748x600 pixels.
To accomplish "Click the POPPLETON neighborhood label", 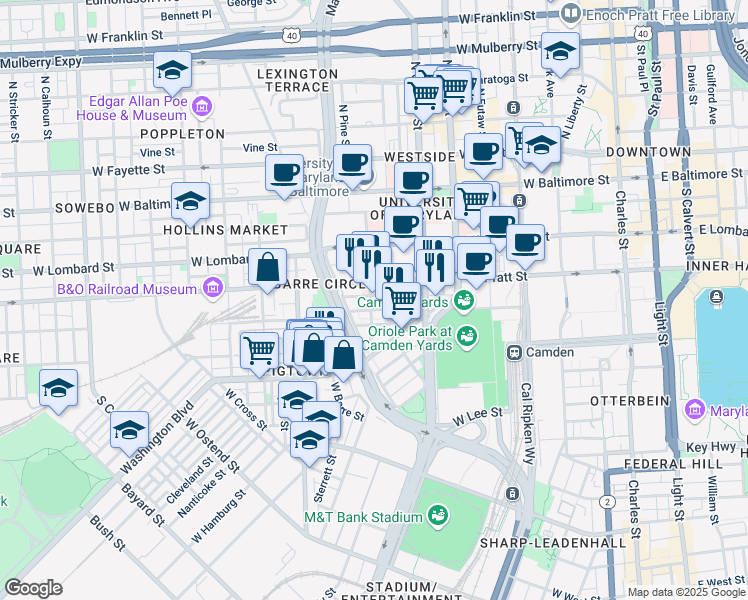I will 182,134.
